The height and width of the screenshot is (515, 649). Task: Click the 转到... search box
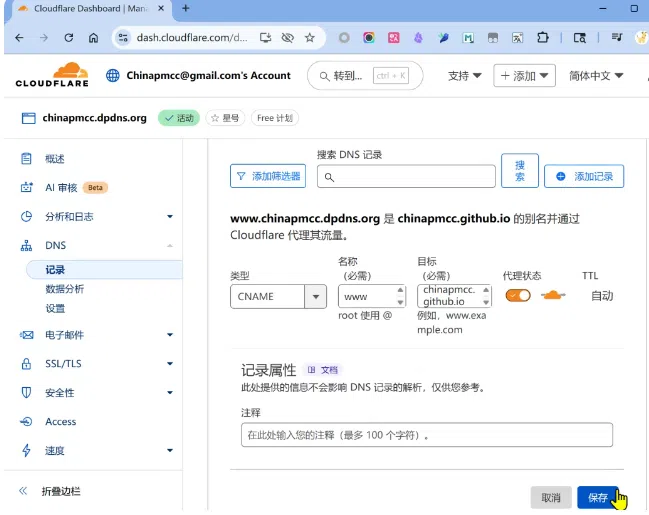(365, 76)
